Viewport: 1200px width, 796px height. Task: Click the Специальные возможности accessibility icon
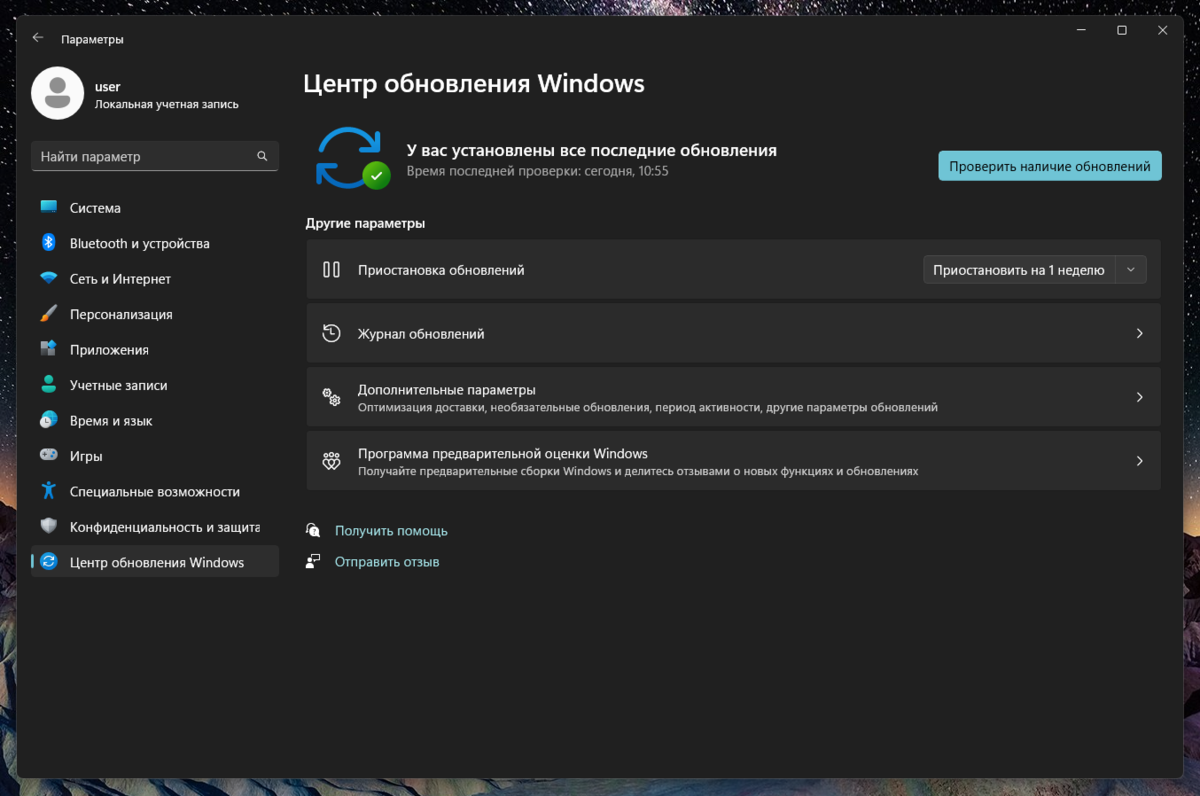pos(49,492)
